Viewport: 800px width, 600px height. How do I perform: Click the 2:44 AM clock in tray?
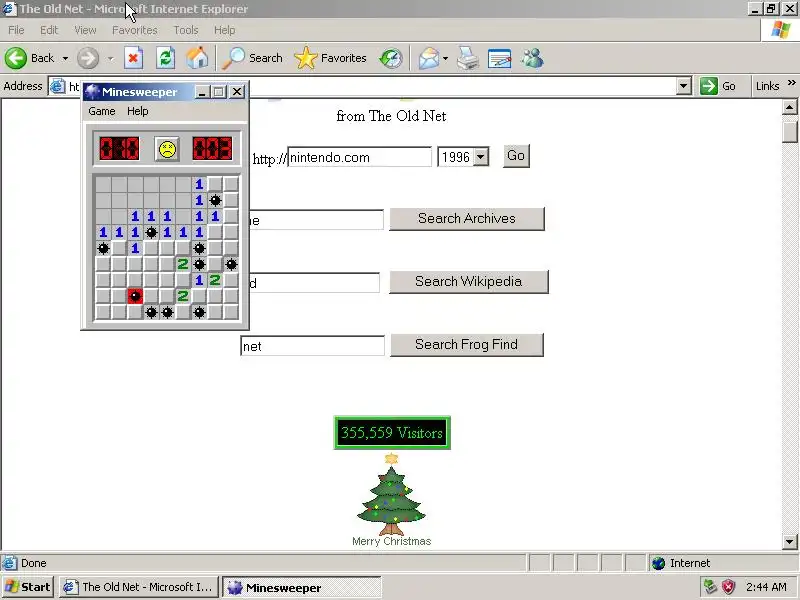point(766,587)
